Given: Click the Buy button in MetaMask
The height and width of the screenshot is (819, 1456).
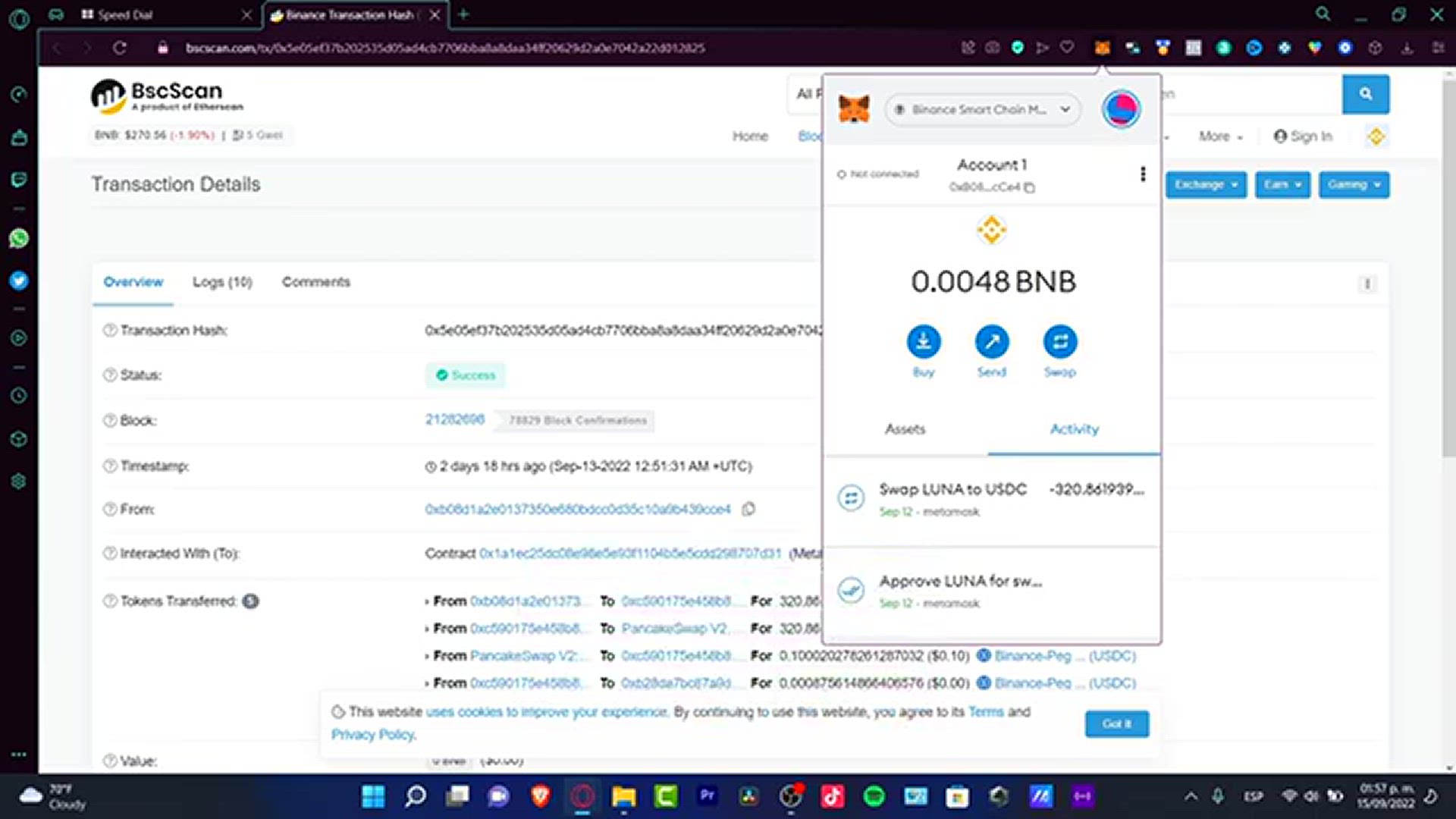Looking at the screenshot, I should (924, 341).
